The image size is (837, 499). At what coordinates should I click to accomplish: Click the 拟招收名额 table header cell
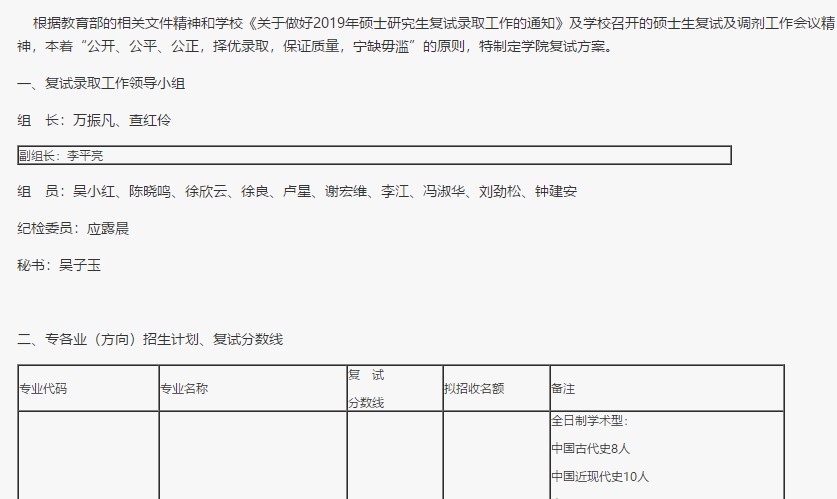(474, 388)
